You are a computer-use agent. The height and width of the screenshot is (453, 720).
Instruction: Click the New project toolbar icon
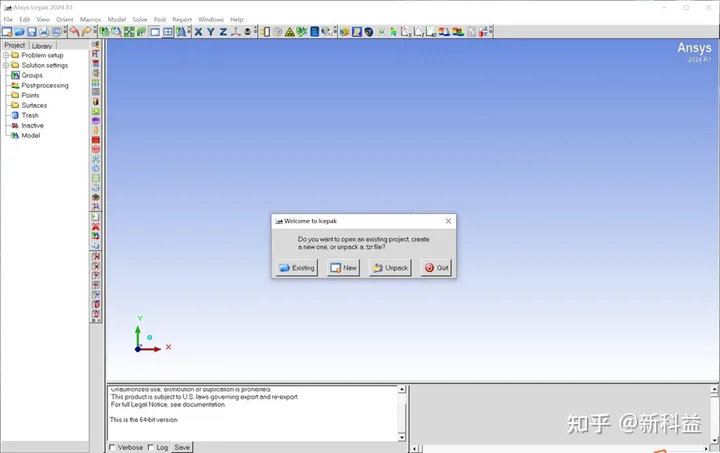pyautogui.click(x=7, y=32)
